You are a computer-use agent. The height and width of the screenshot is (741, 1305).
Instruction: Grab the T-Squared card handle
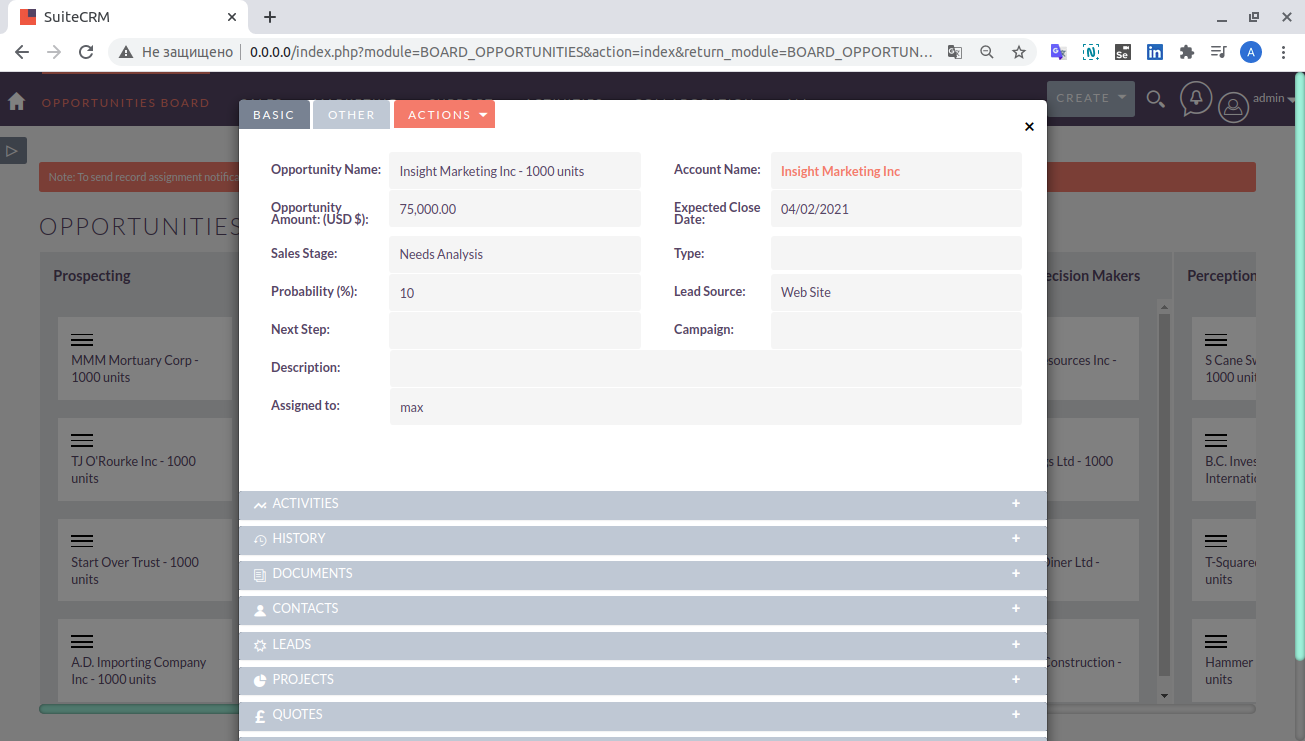(1216, 541)
